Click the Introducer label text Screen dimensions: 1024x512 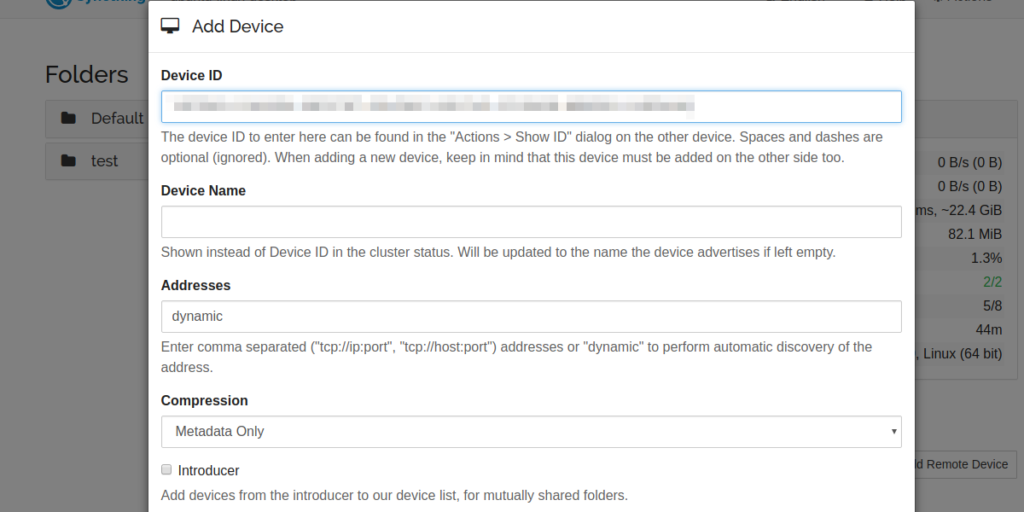(208, 470)
